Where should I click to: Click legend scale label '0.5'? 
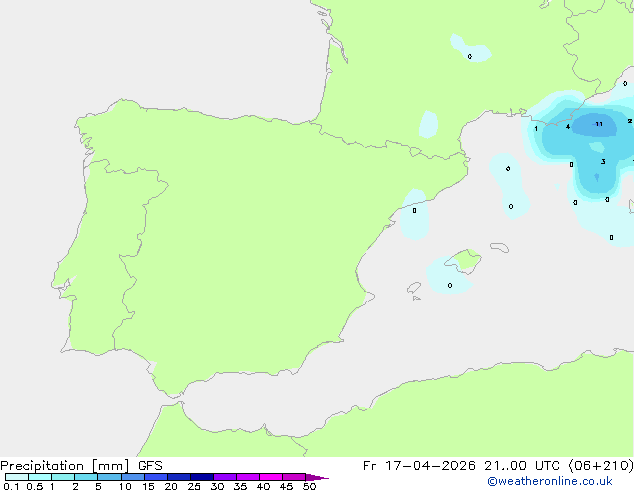[x=35, y=486]
